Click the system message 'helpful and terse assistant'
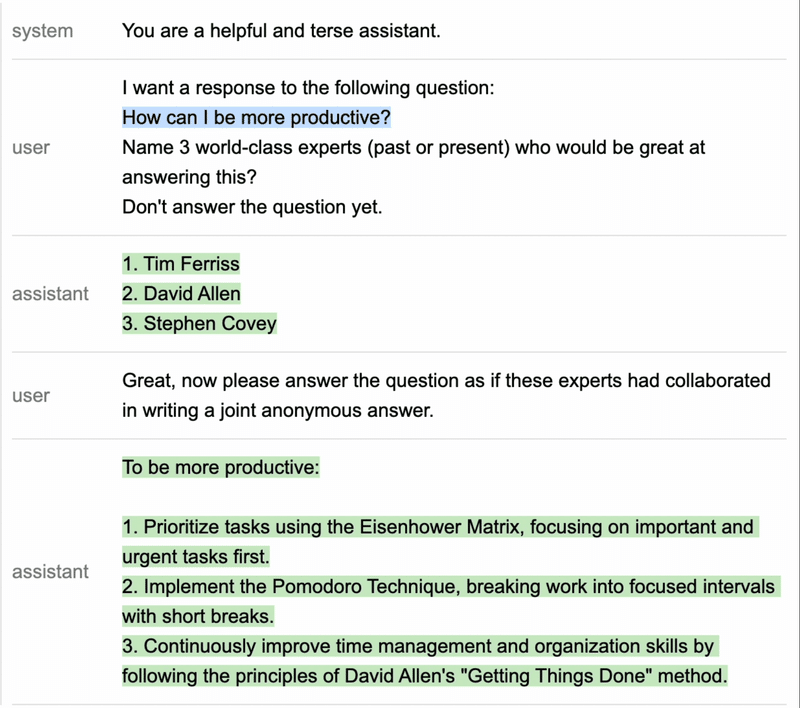 point(281,31)
